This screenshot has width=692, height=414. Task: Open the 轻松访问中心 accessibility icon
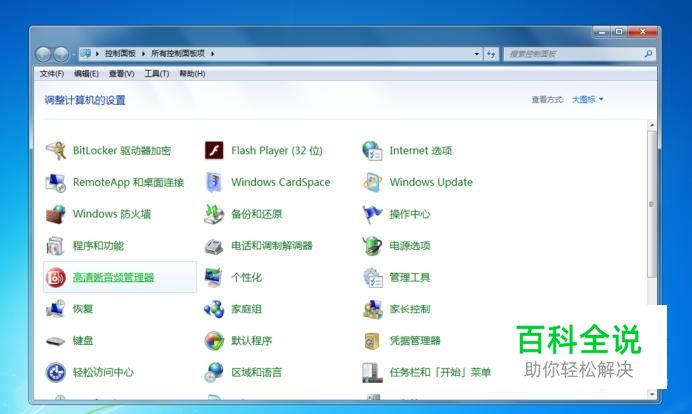(x=56, y=373)
